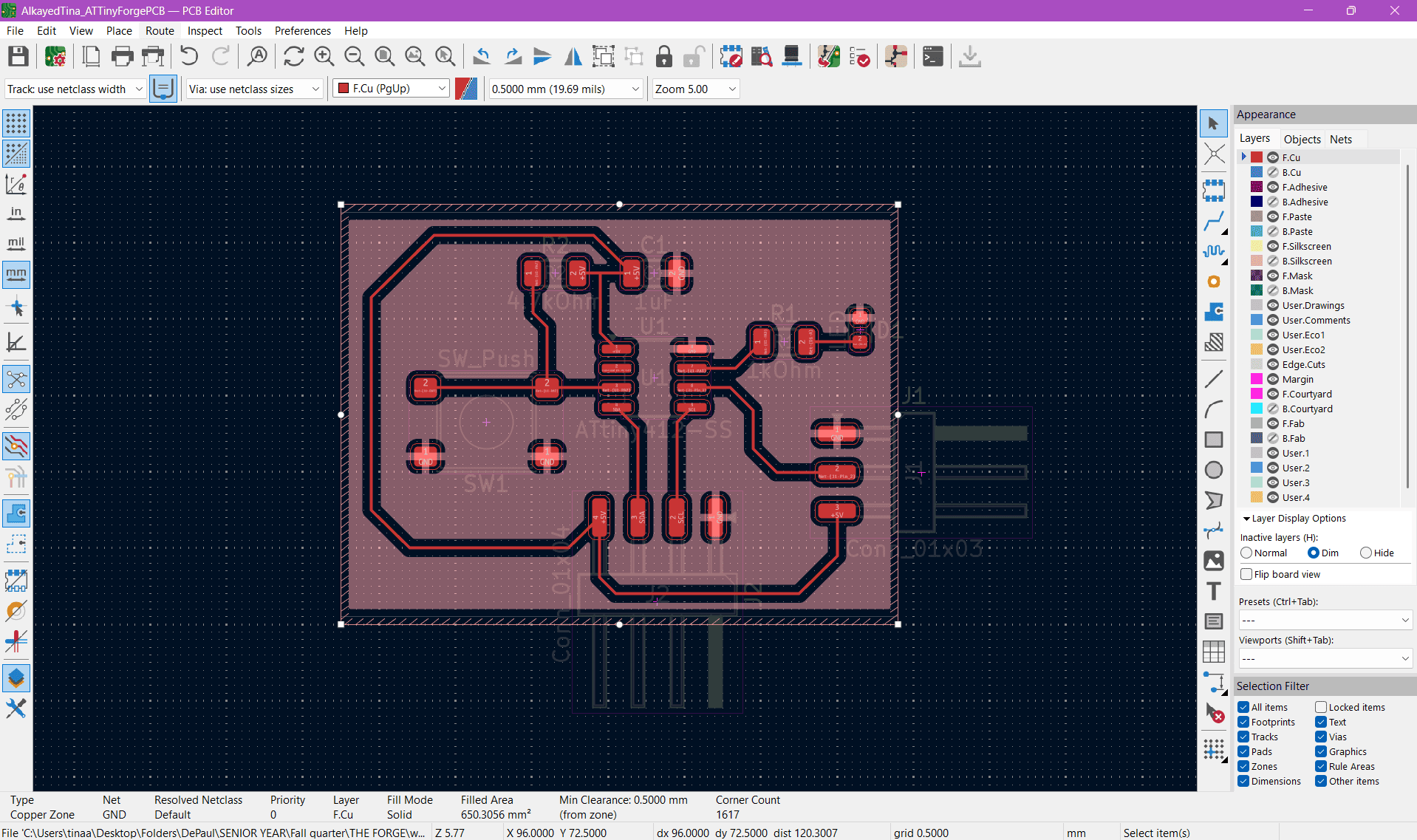Screen dimensions: 1417x840
Task: Open the Route menu
Action: (x=159, y=30)
